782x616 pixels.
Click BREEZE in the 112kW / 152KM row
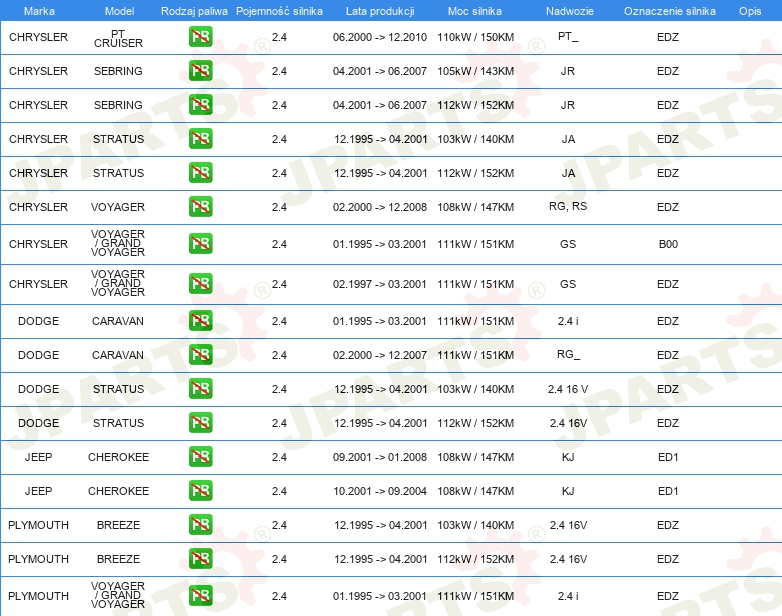(x=118, y=559)
